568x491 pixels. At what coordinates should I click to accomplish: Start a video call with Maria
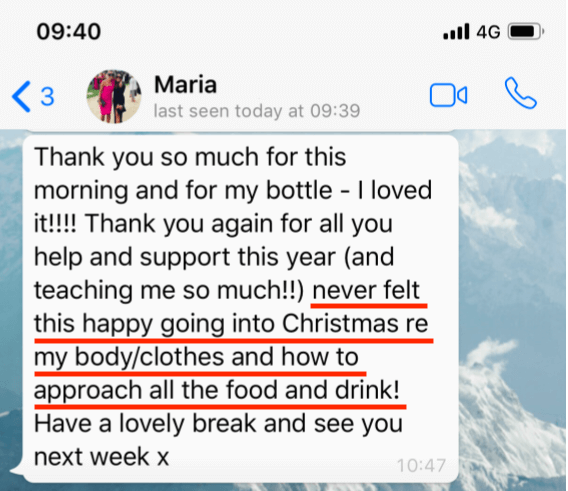[x=448, y=95]
